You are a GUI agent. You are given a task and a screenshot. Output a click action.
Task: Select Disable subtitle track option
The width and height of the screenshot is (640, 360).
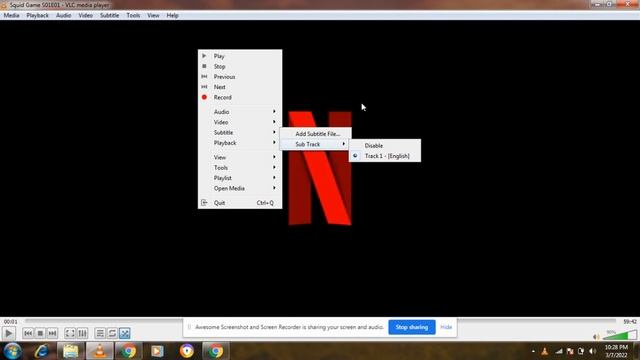point(385,145)
